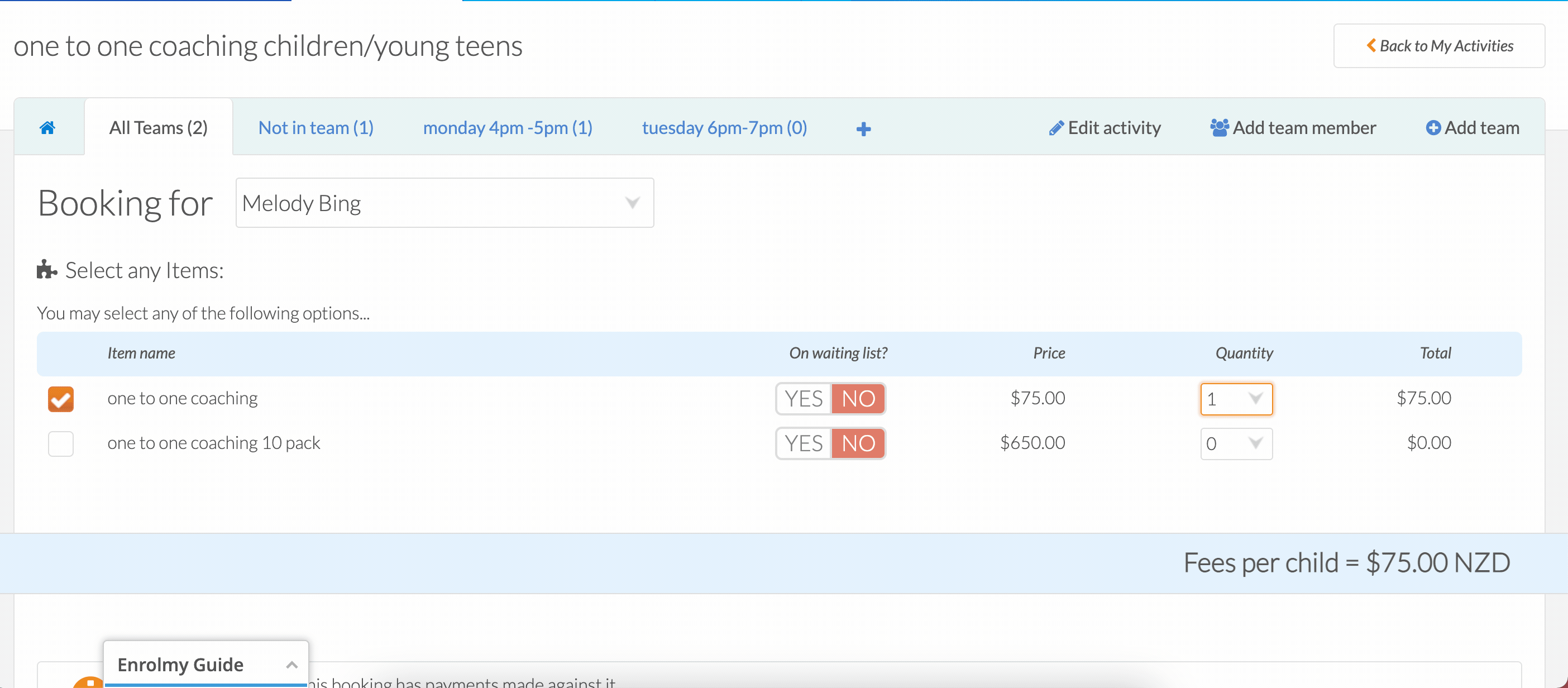Click the page title one to one coaching children/young teens
The image size is (1568, 688).
268,46
